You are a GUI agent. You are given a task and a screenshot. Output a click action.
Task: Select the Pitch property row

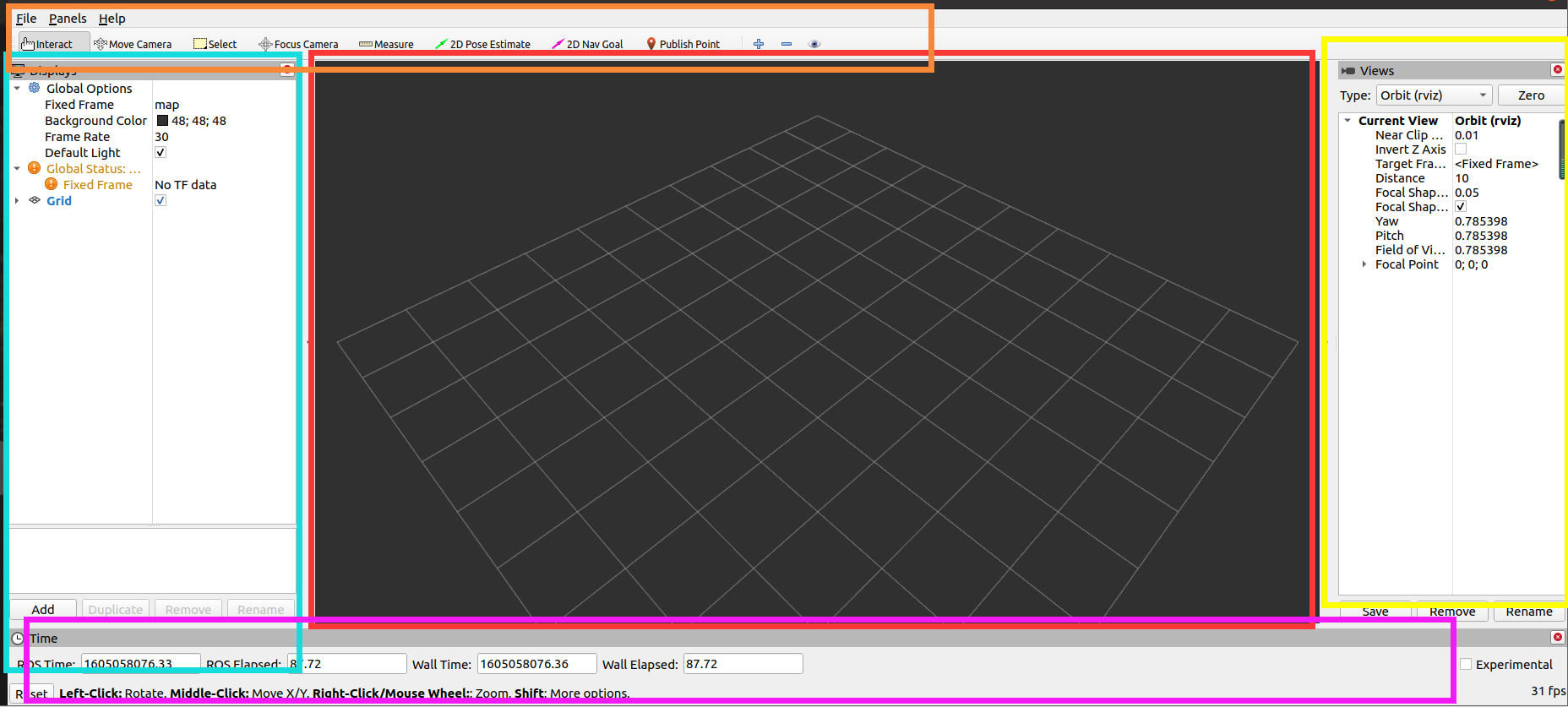pos(1450,236)
